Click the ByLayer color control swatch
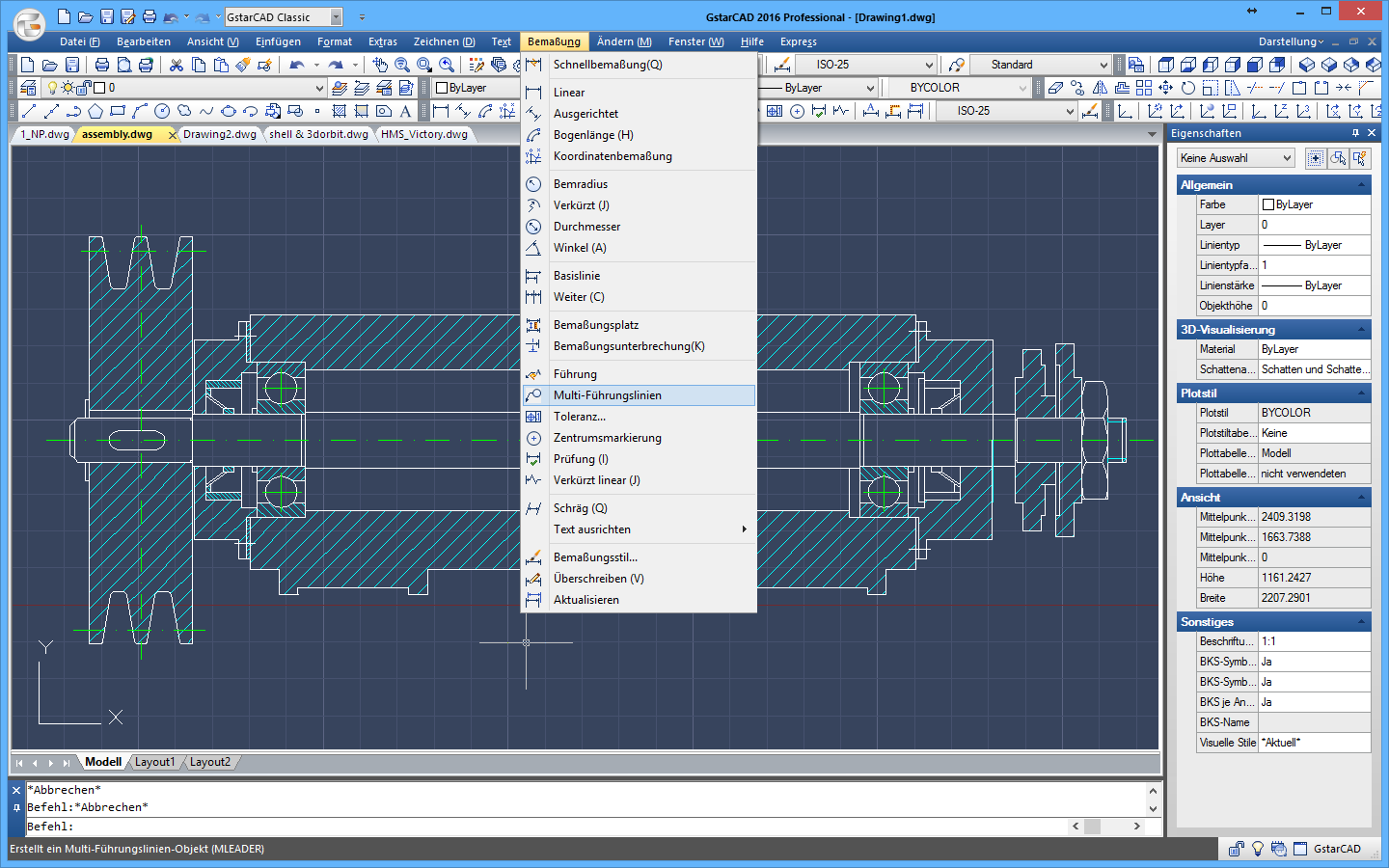The image size is (1389, 868). (442, 88)
